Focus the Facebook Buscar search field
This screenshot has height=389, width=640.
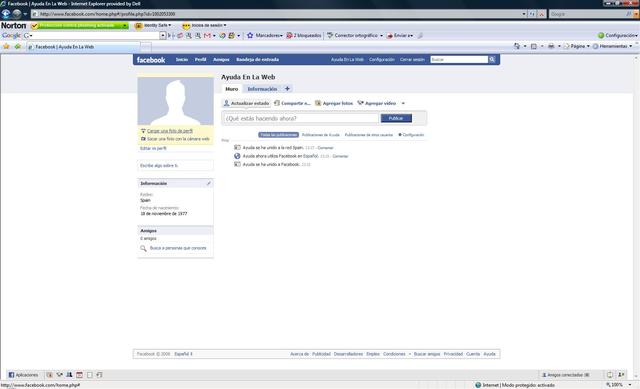pyautogui.click(x=459, y=60)
